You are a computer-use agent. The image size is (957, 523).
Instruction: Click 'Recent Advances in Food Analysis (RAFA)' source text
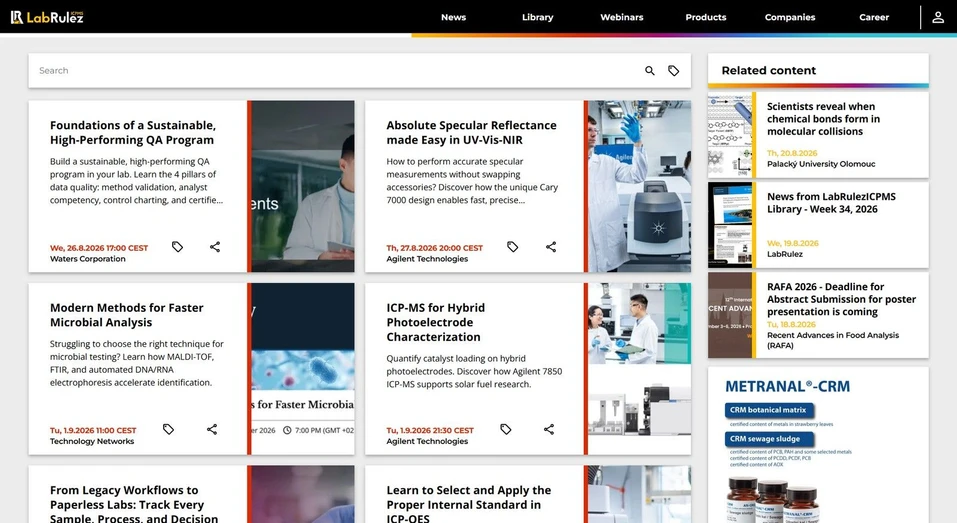832,341
